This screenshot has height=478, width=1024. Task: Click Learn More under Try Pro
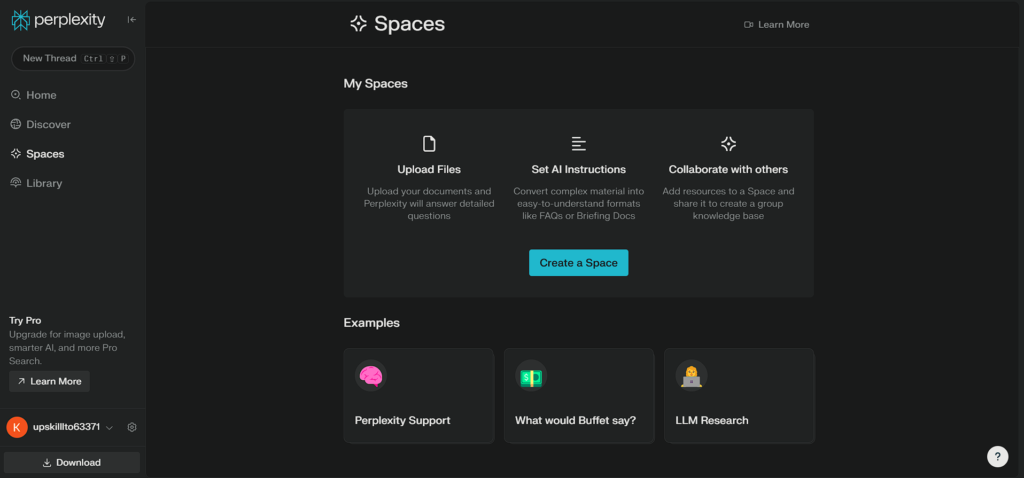[50, 381]
